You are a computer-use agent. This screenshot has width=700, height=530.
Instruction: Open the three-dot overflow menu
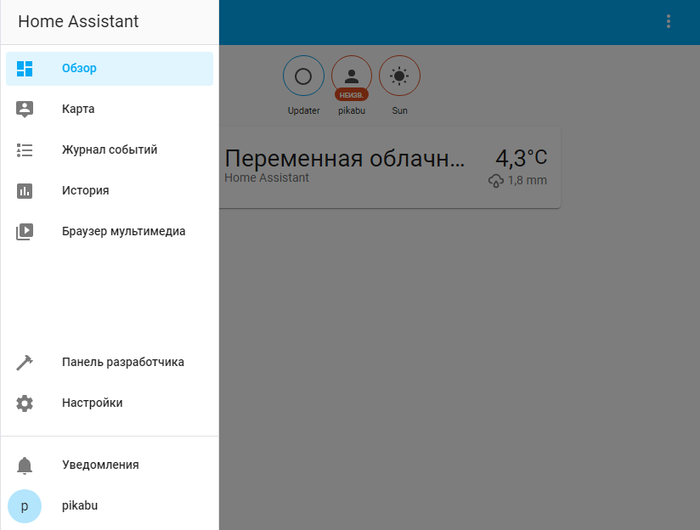[668, 21]
